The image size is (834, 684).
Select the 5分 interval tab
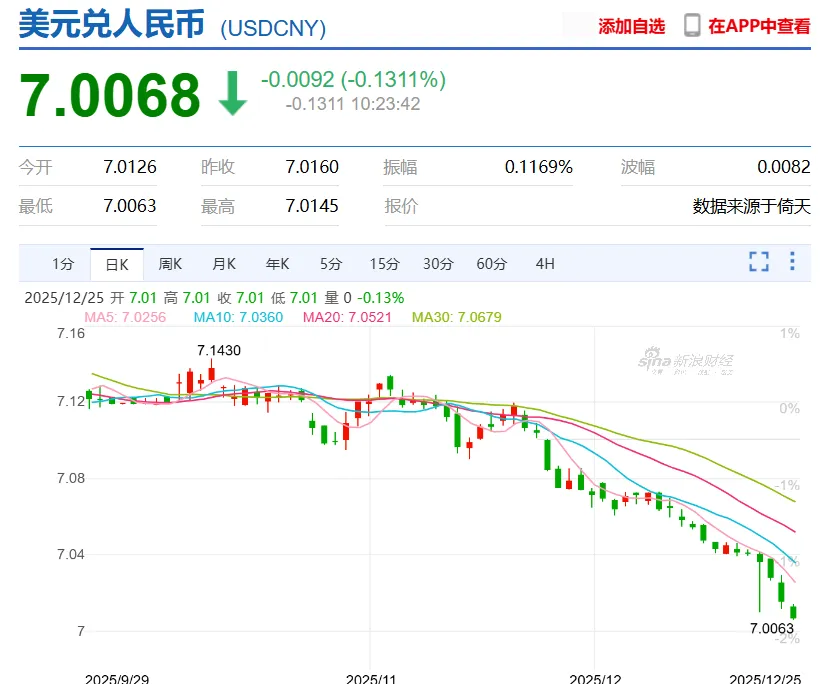pyautogui.click(x=331, y=264)
